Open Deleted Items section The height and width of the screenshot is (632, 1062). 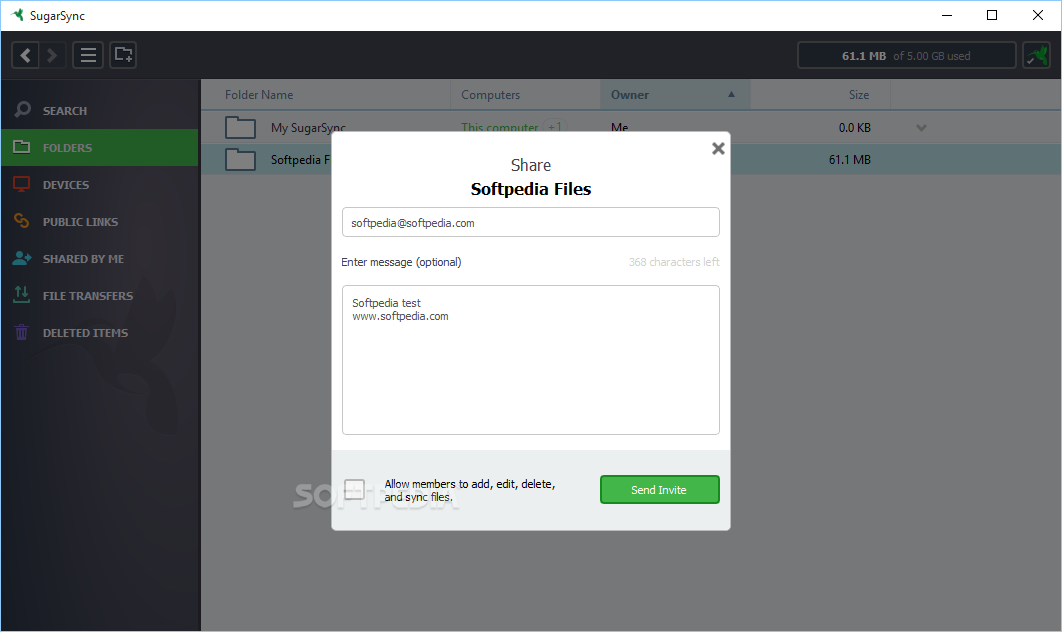pyautogui.click(x=100, y=333)
